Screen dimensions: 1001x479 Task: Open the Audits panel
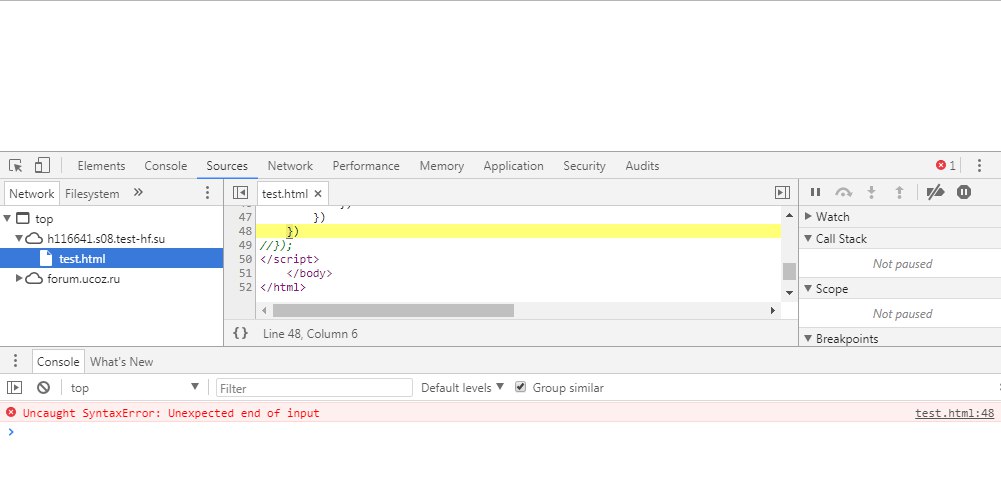[642, 166]
